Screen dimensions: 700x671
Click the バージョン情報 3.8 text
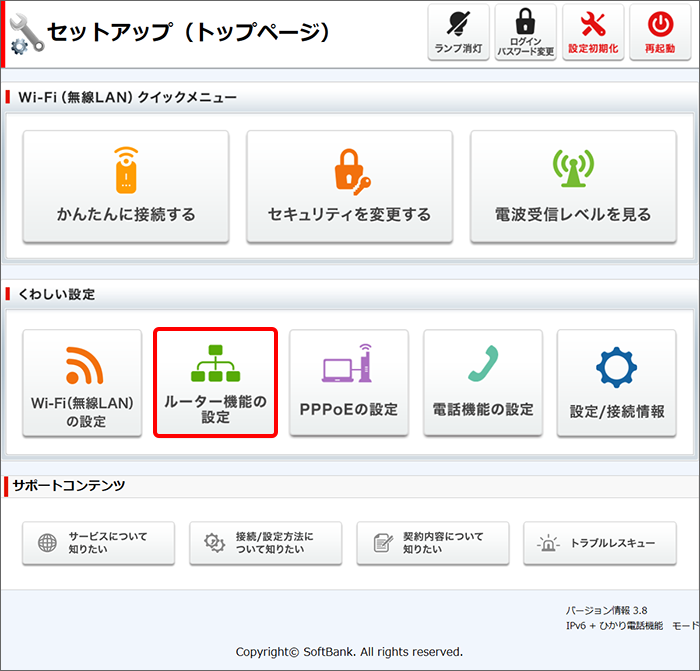[x=606, y=610]
